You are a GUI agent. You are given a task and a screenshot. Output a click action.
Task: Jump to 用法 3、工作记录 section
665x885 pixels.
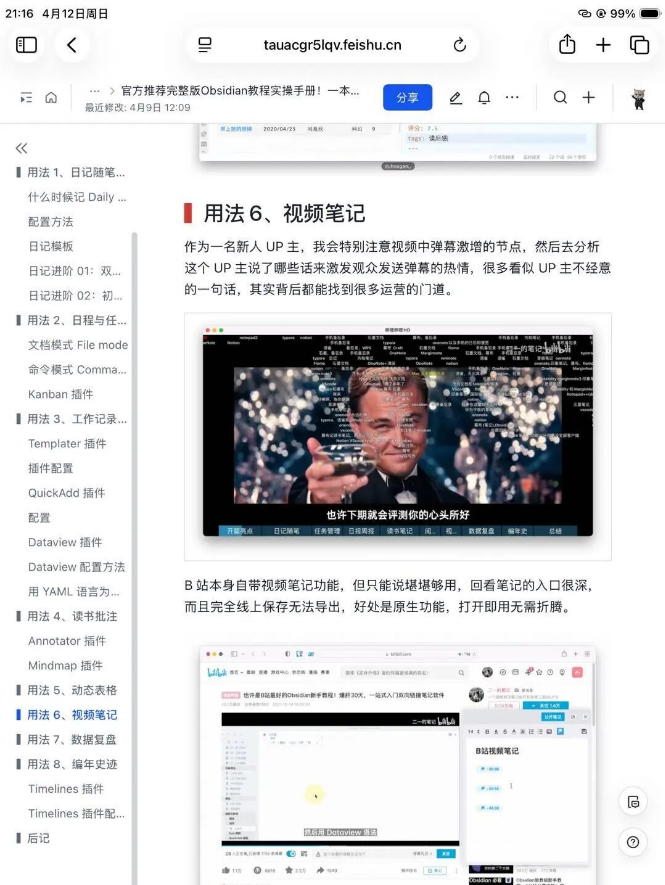(x=77, y=419)
